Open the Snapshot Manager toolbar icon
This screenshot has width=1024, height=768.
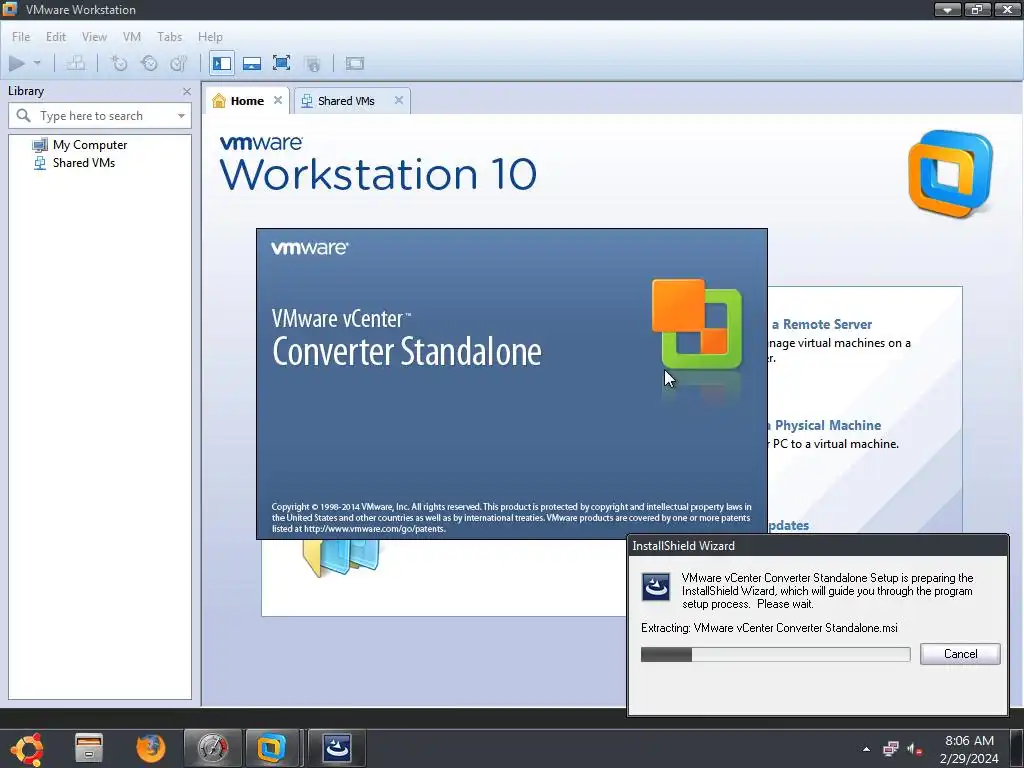pos(178,63)
